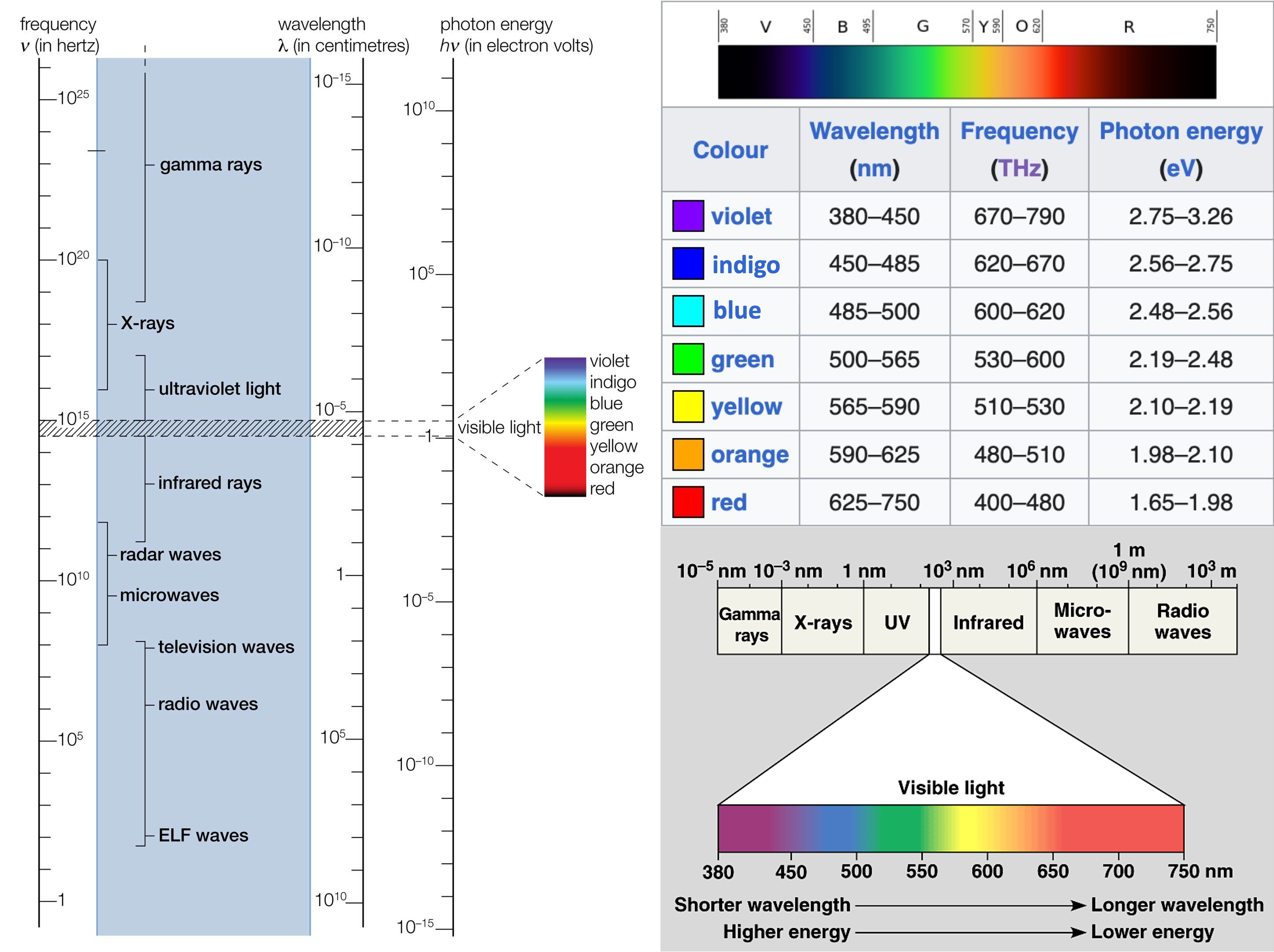Click the Wavelength column header
Viewport: 1274px width, 952px height.
[874, 131]
